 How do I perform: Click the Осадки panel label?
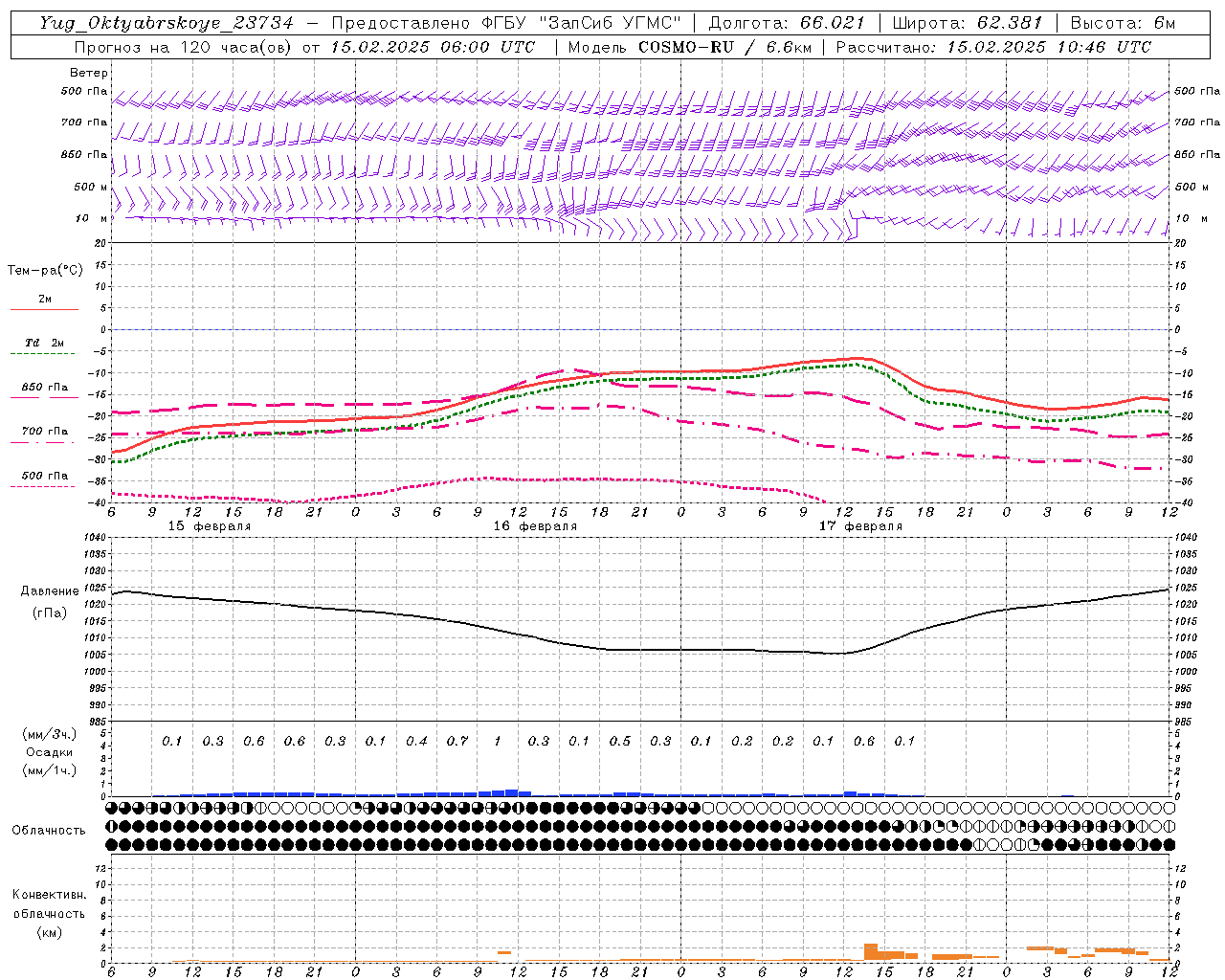point(50,752)
